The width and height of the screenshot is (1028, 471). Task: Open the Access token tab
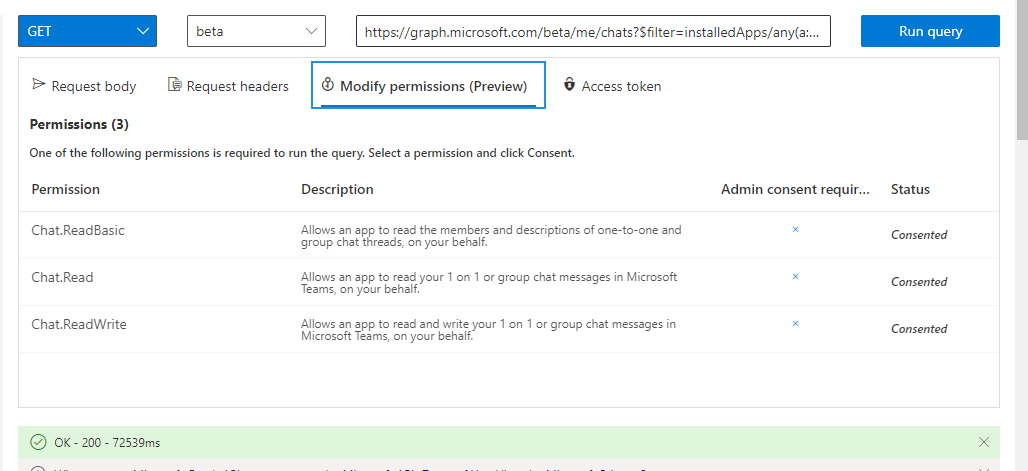[x=612, y=86]
